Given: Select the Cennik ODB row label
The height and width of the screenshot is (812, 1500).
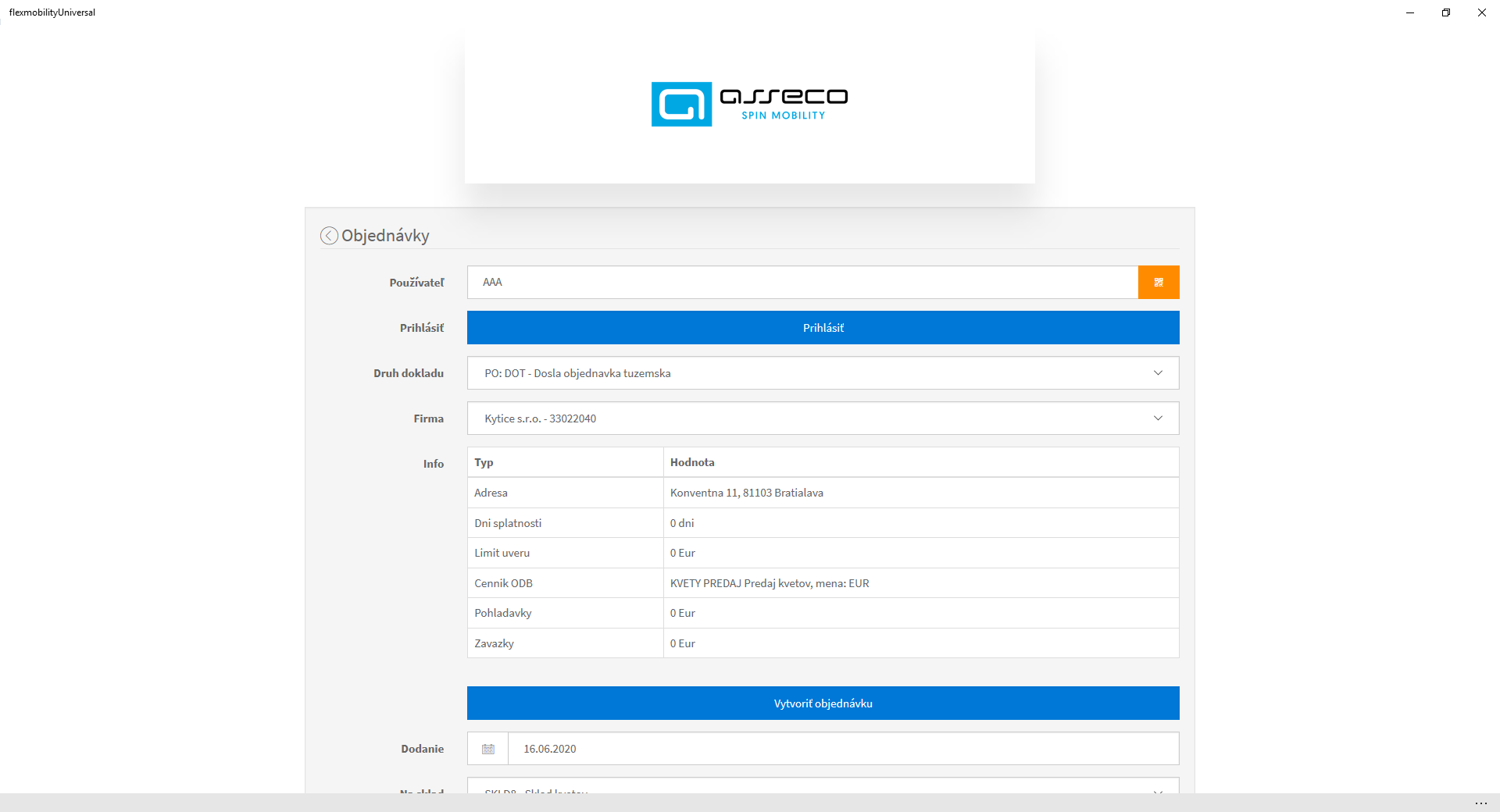Looking at the screenshot, I should [x=503, y=583].
